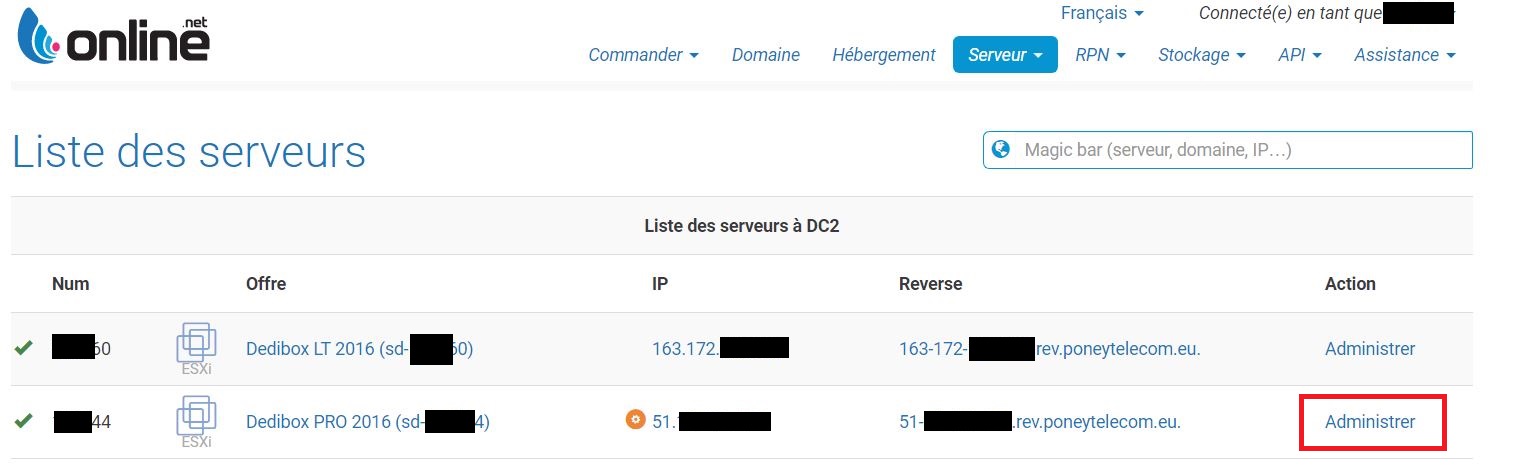Click the 163.172 IP address link
Screen dimensions: 1513x473
(720, 349)
